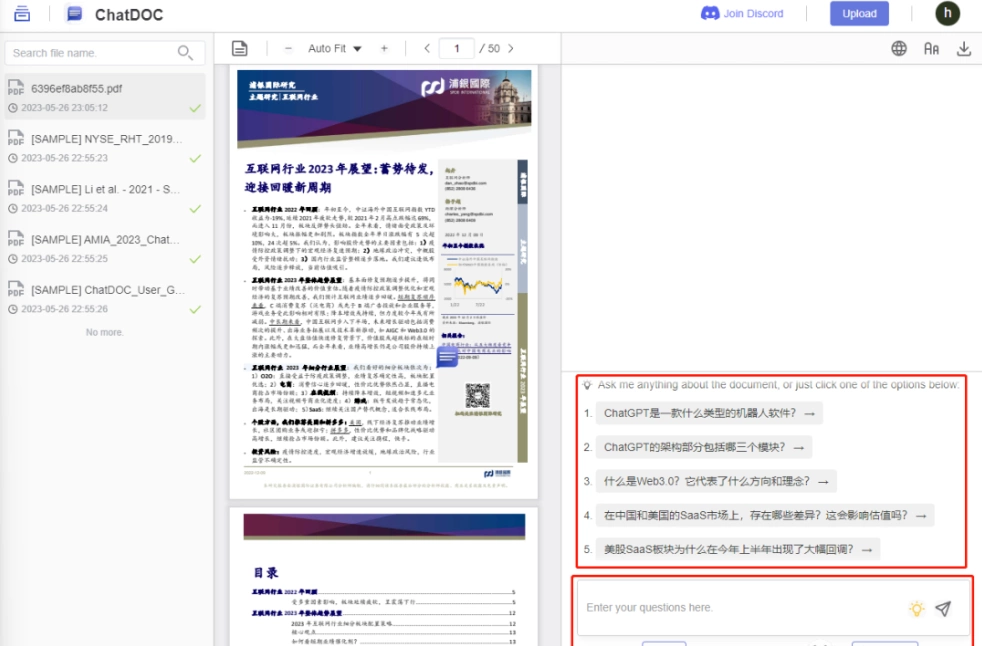This screenshot has width=982, height=646.
Task: Open file 6396ef8ab8f55.pdf
Action: [105, 96]
